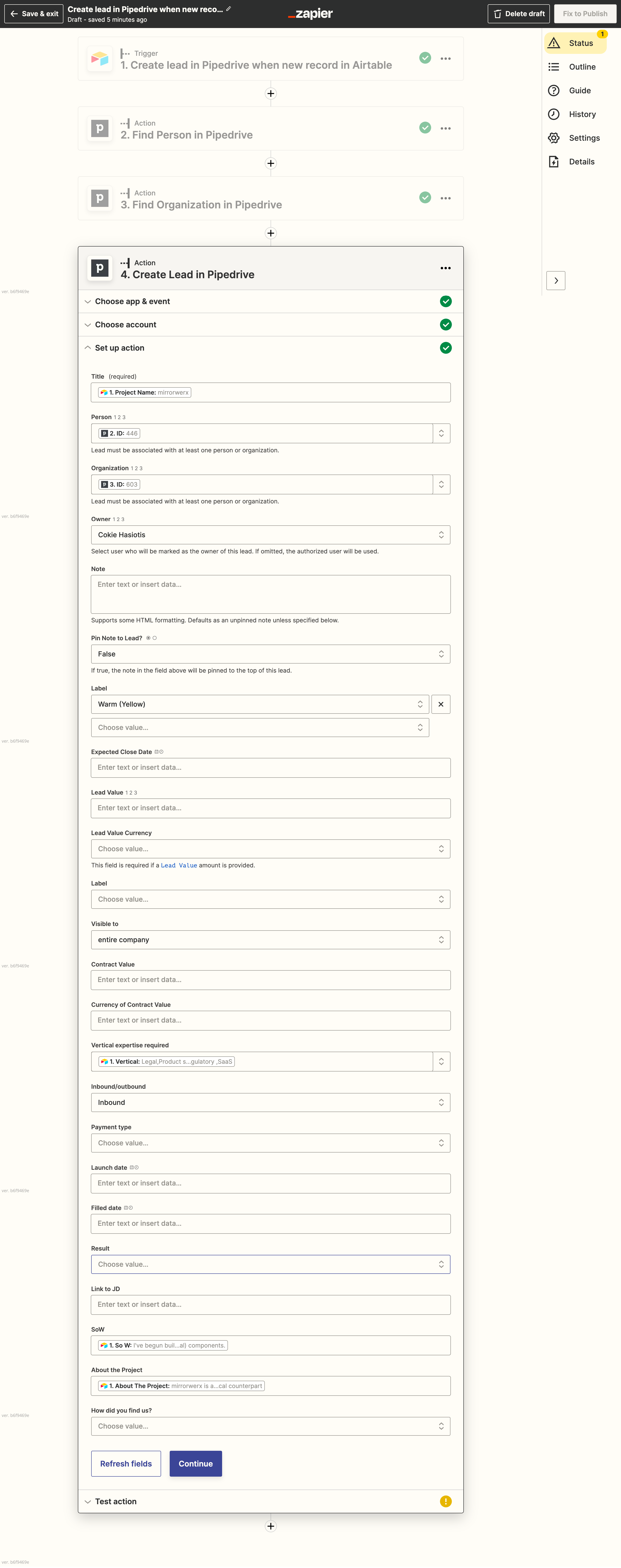This screenshot has width=621, height=1568.
Task: Click the Lead Value input field
Action: click(270, 808)
